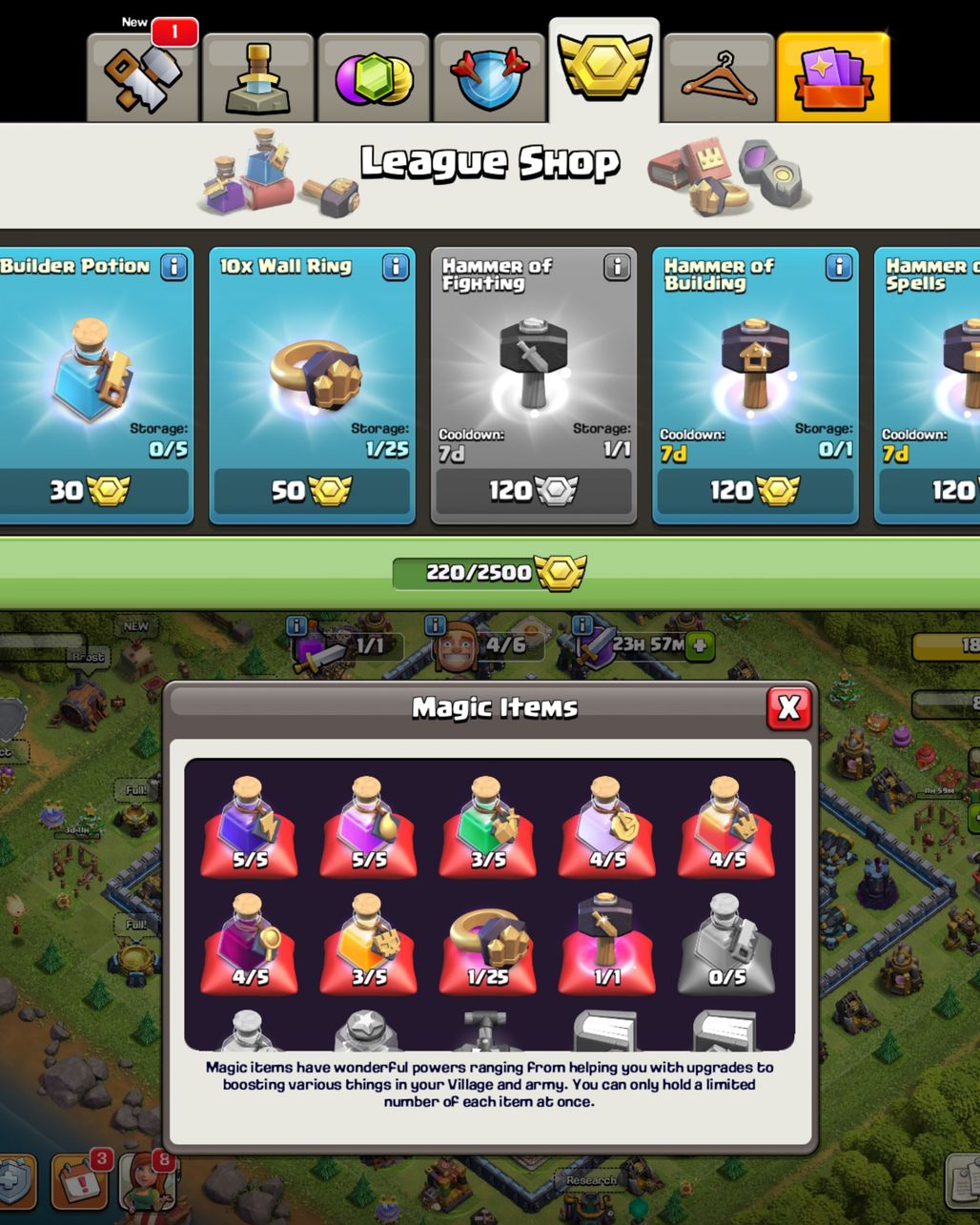
Task: Show info for Hammer of Building
Action: 839,267
